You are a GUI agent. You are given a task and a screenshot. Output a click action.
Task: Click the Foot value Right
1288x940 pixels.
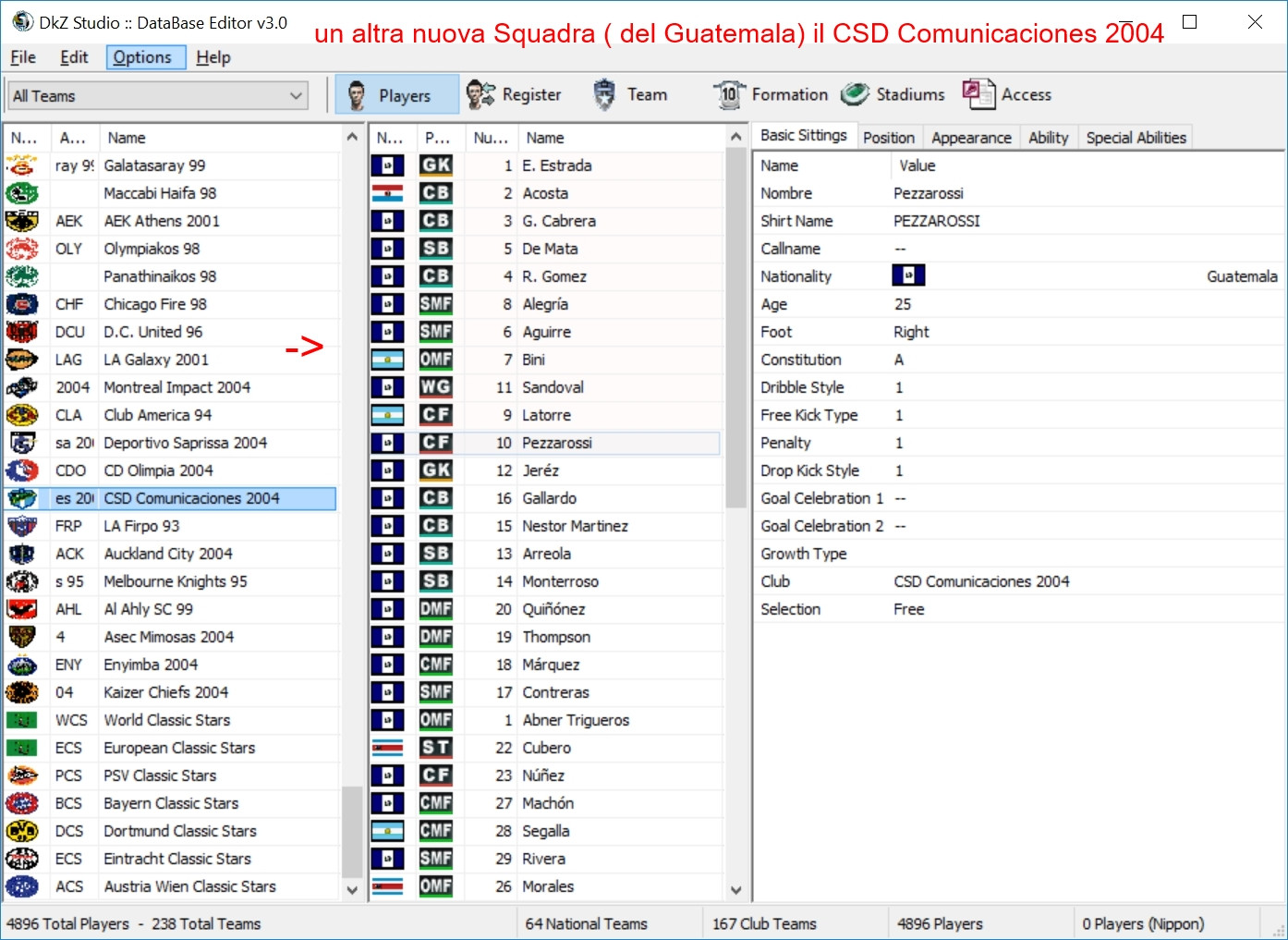(911, 332)
